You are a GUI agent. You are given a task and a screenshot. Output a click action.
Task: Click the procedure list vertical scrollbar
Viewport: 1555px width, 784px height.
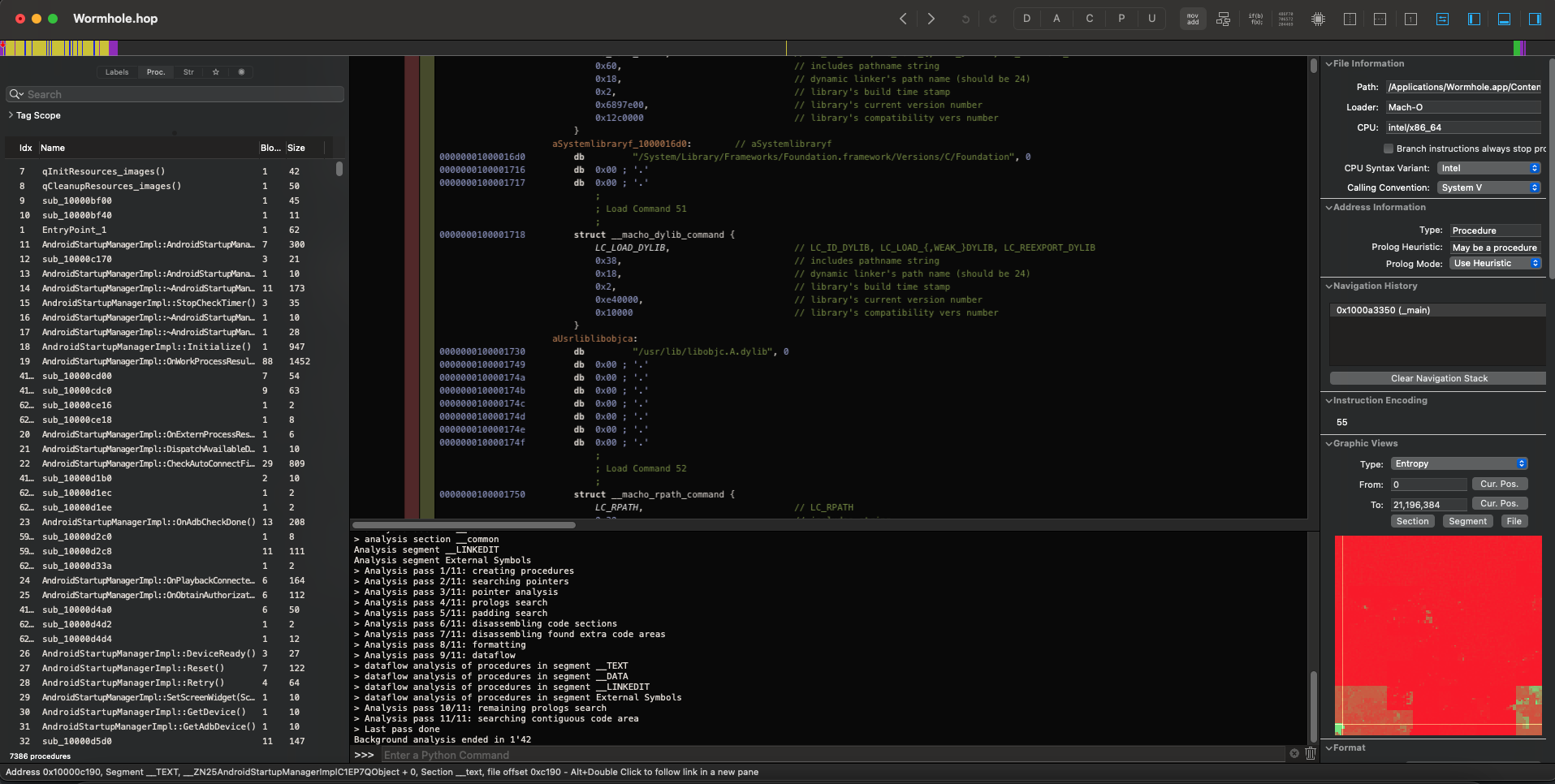point(339,169)
